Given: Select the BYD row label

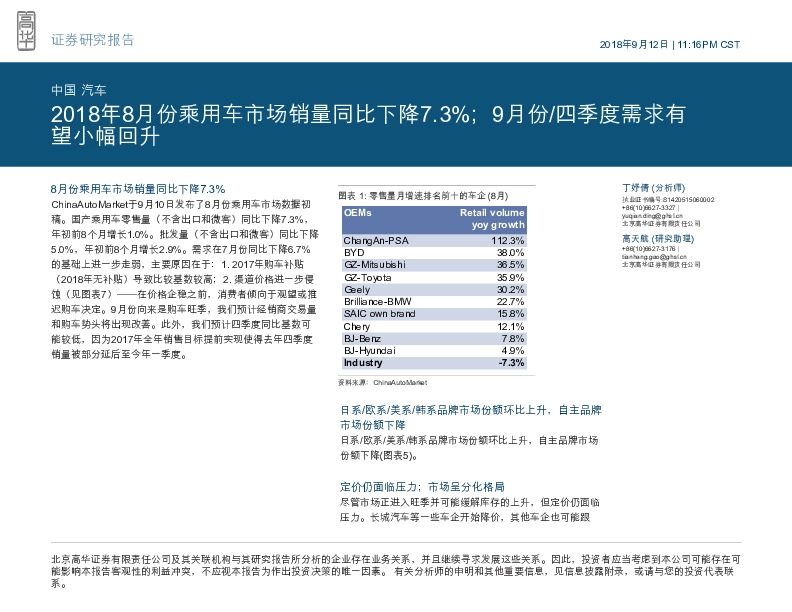Looking at the screenshot, I should pyautogui.click(x=354, y=252).
